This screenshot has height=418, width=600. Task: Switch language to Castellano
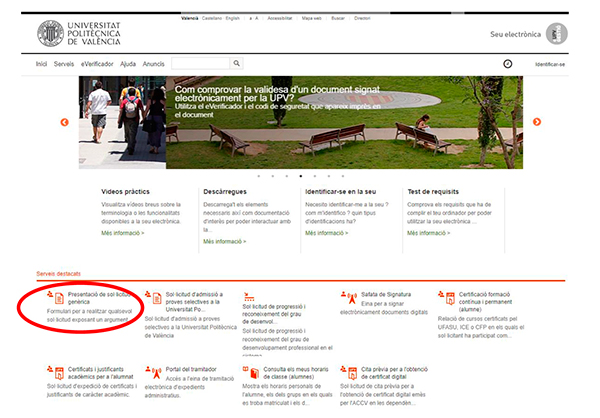point(211,19)
